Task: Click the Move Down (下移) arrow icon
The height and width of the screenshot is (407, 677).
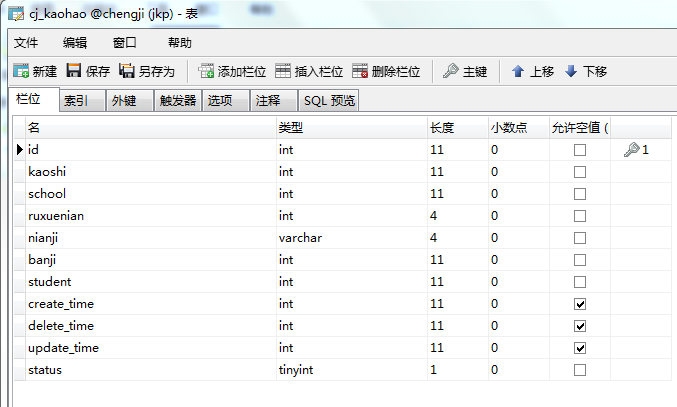Action: coord(571,71)
